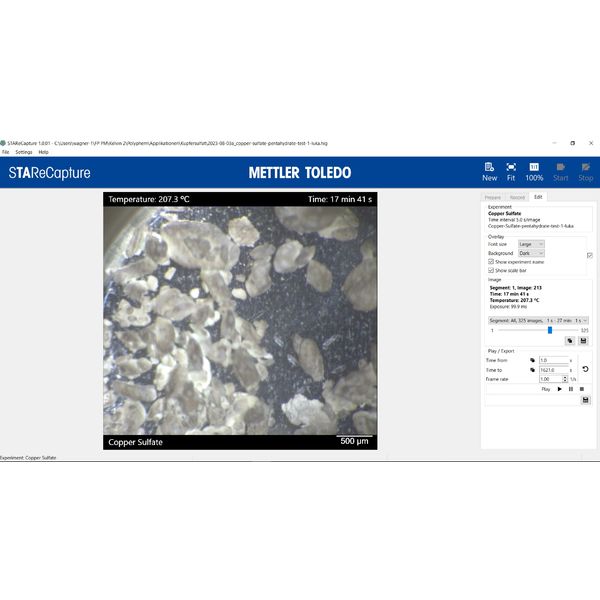600x600 pixels.
Task: Save current image using the disk icon below the slider
Action: click(x=583, y=341)
